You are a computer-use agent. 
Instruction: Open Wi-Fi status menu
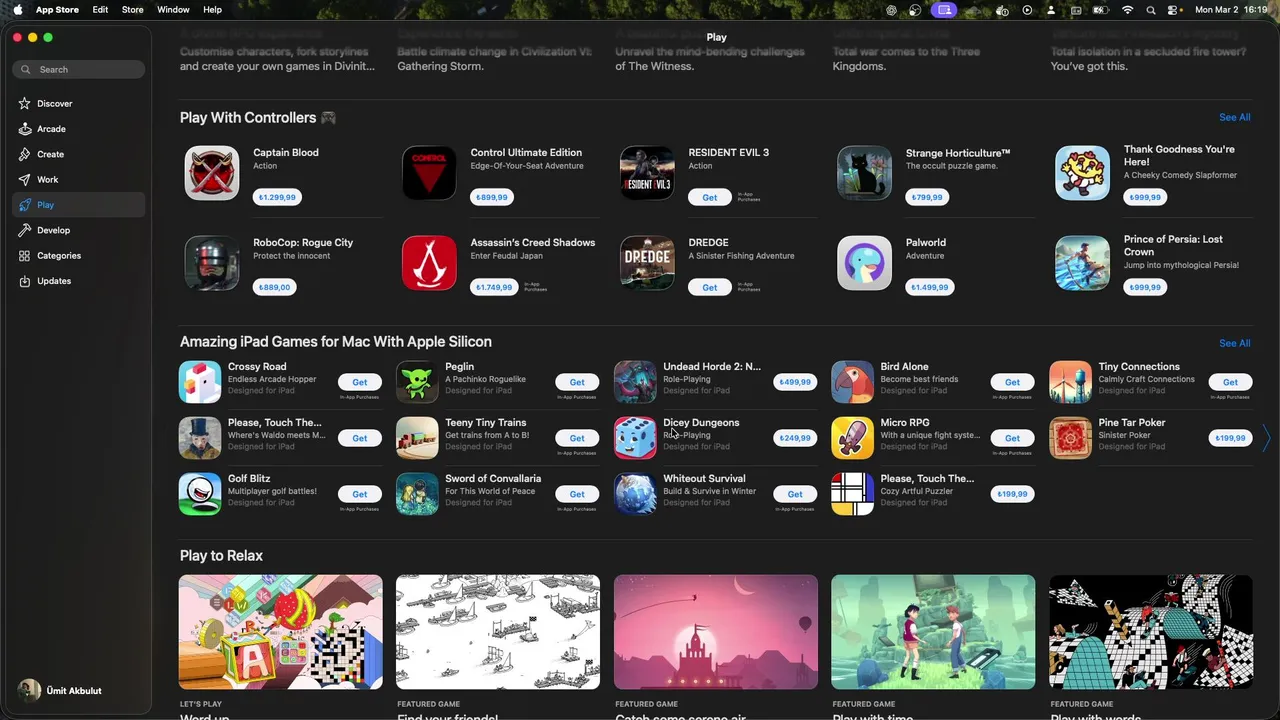pyautogui.click(x=1127, y=10)
